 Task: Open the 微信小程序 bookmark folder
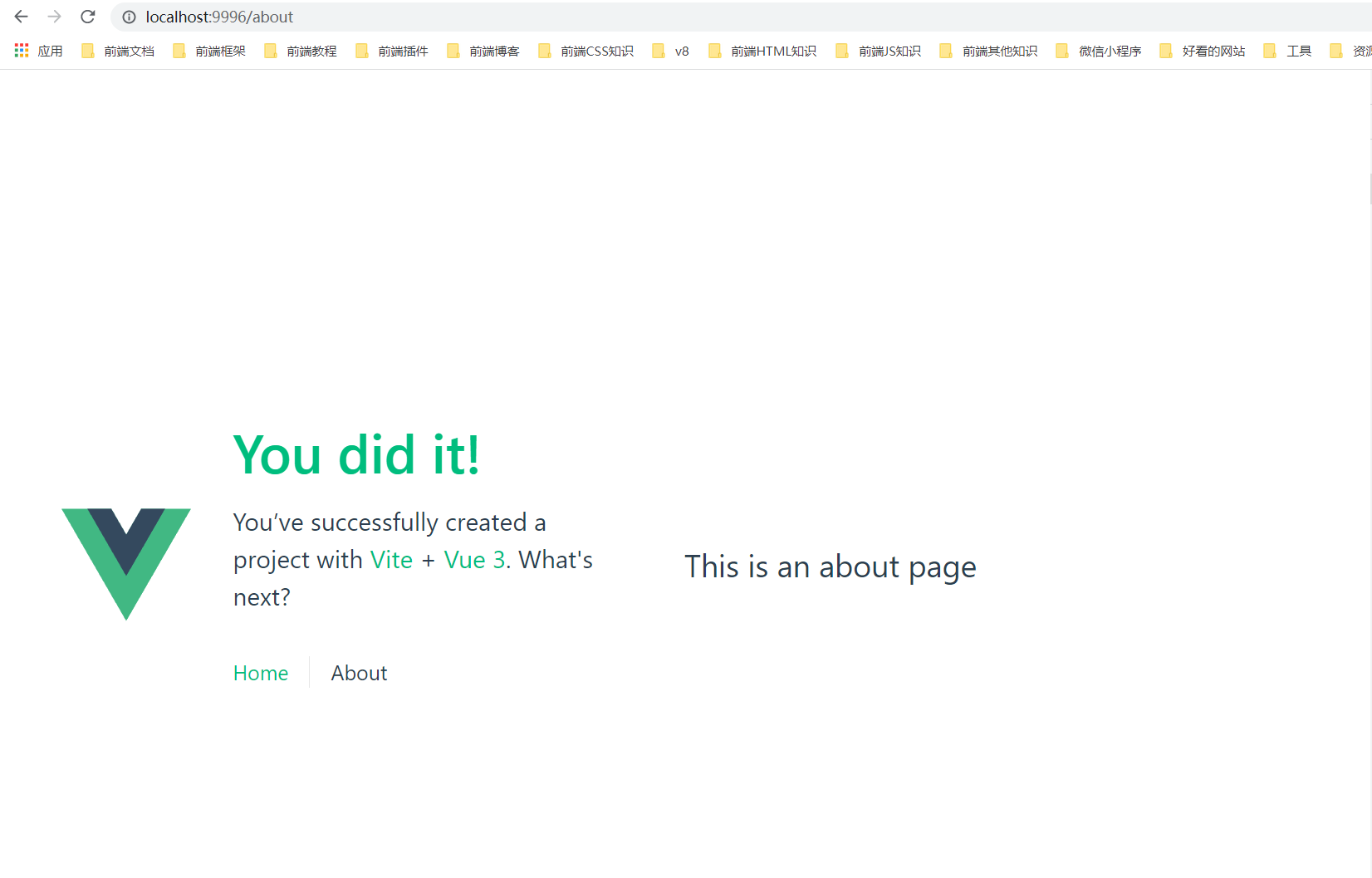pos(1099,51)
